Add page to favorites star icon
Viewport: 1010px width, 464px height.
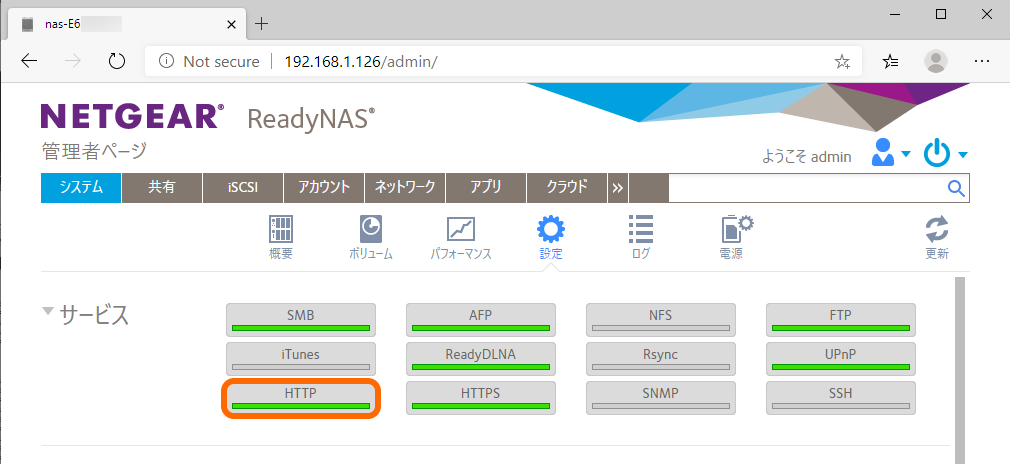(842, 61)
